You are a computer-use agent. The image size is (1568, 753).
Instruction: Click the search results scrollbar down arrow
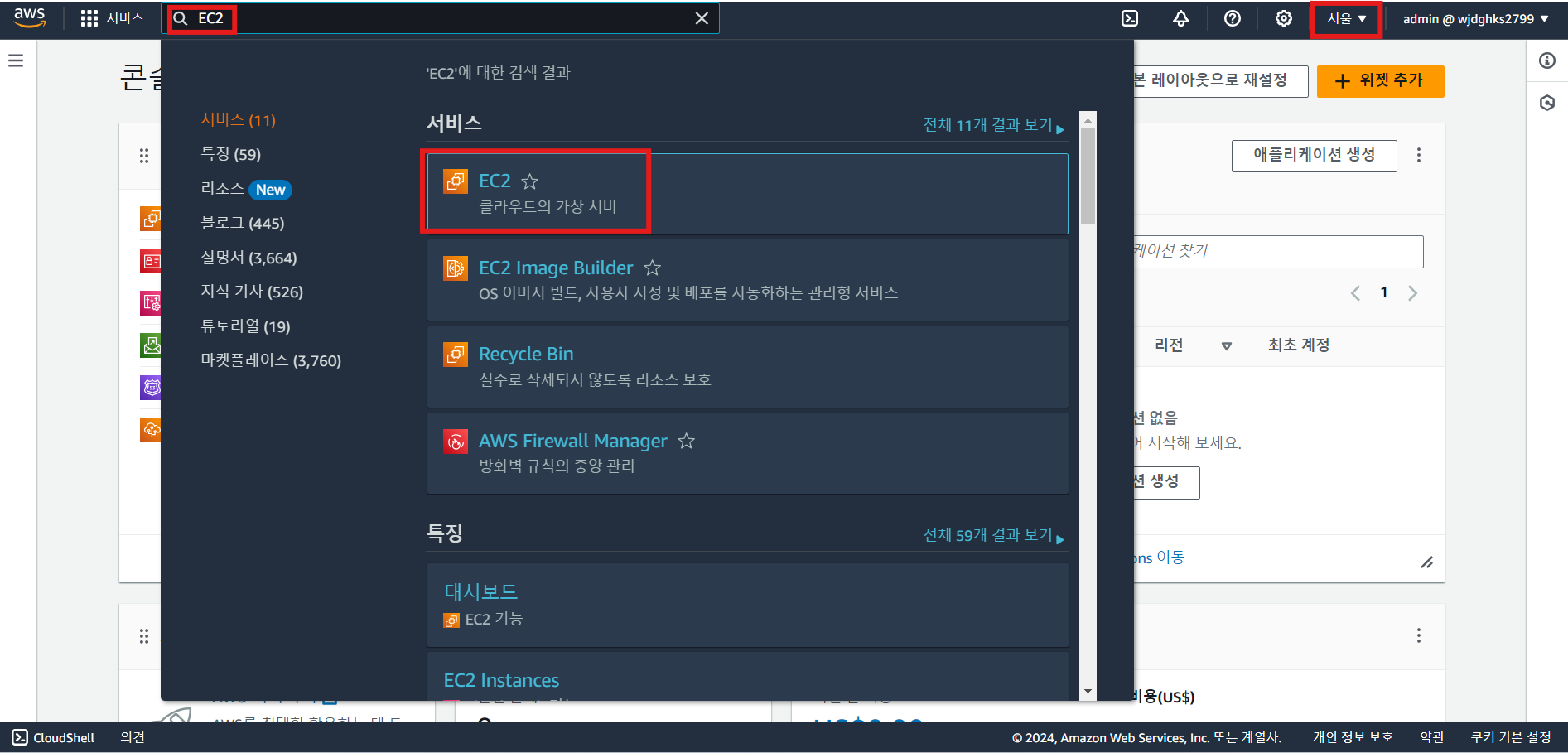pos(1088,692)
